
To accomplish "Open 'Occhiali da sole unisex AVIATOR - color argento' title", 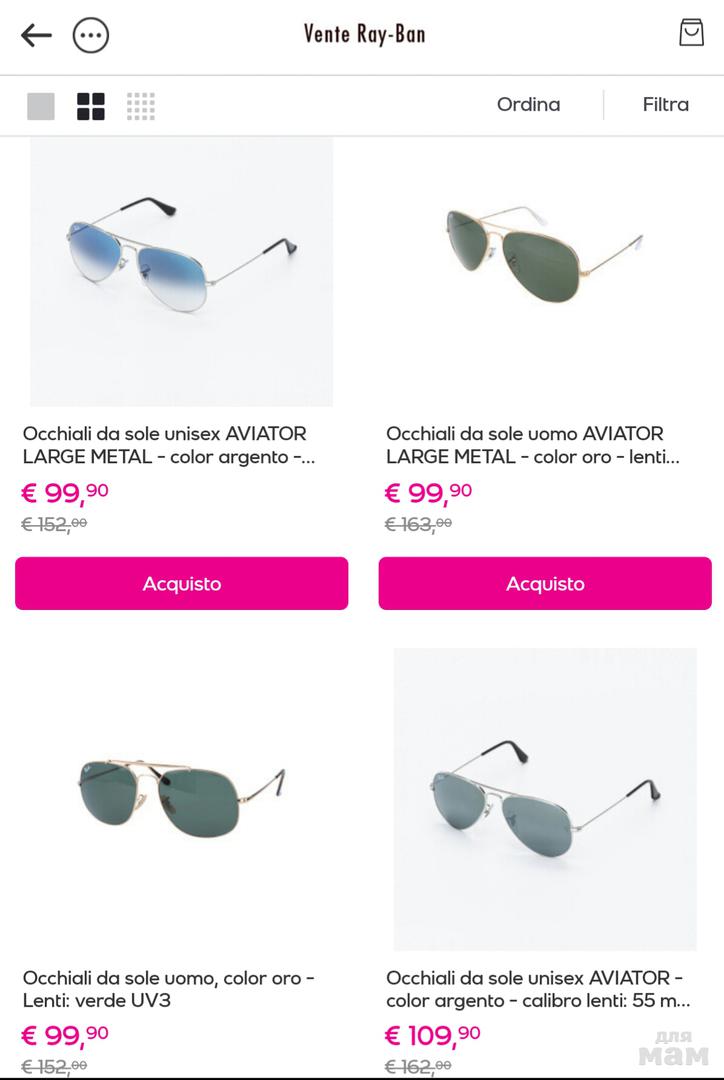I will pyautogui.click(x=538, y=989).
